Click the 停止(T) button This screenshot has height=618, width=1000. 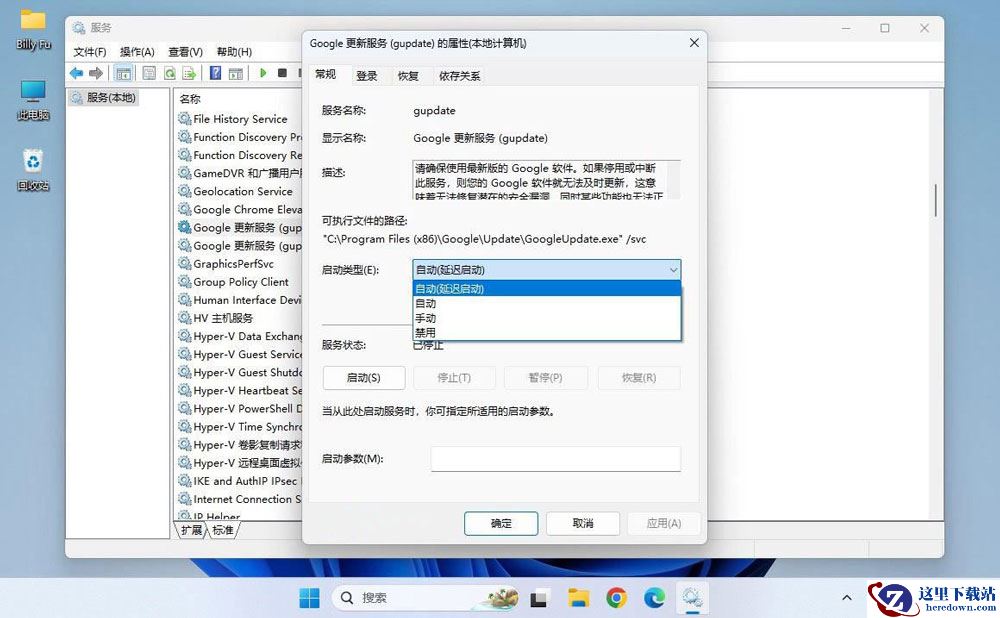click(454, 378)
